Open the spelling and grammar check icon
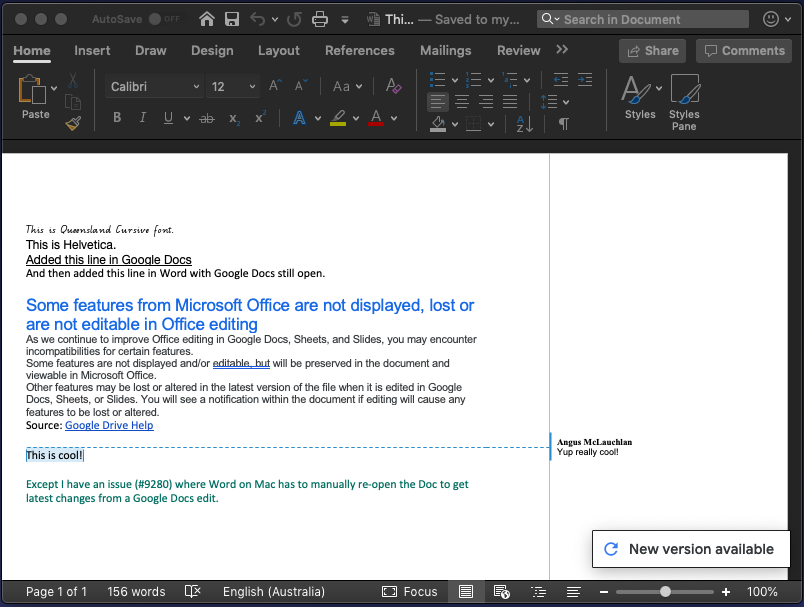This screenshot has height=607, width=804. tap(192, 592)
